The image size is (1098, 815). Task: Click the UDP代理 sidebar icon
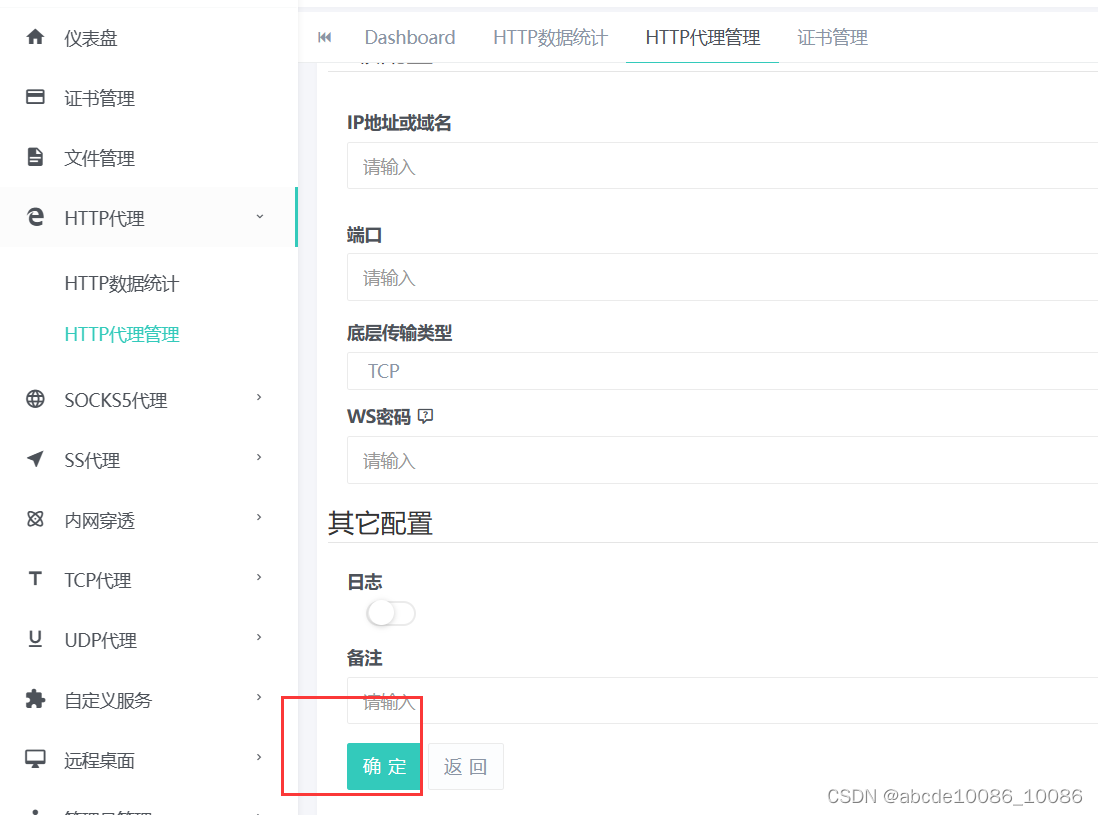click(x=35, y=639)
